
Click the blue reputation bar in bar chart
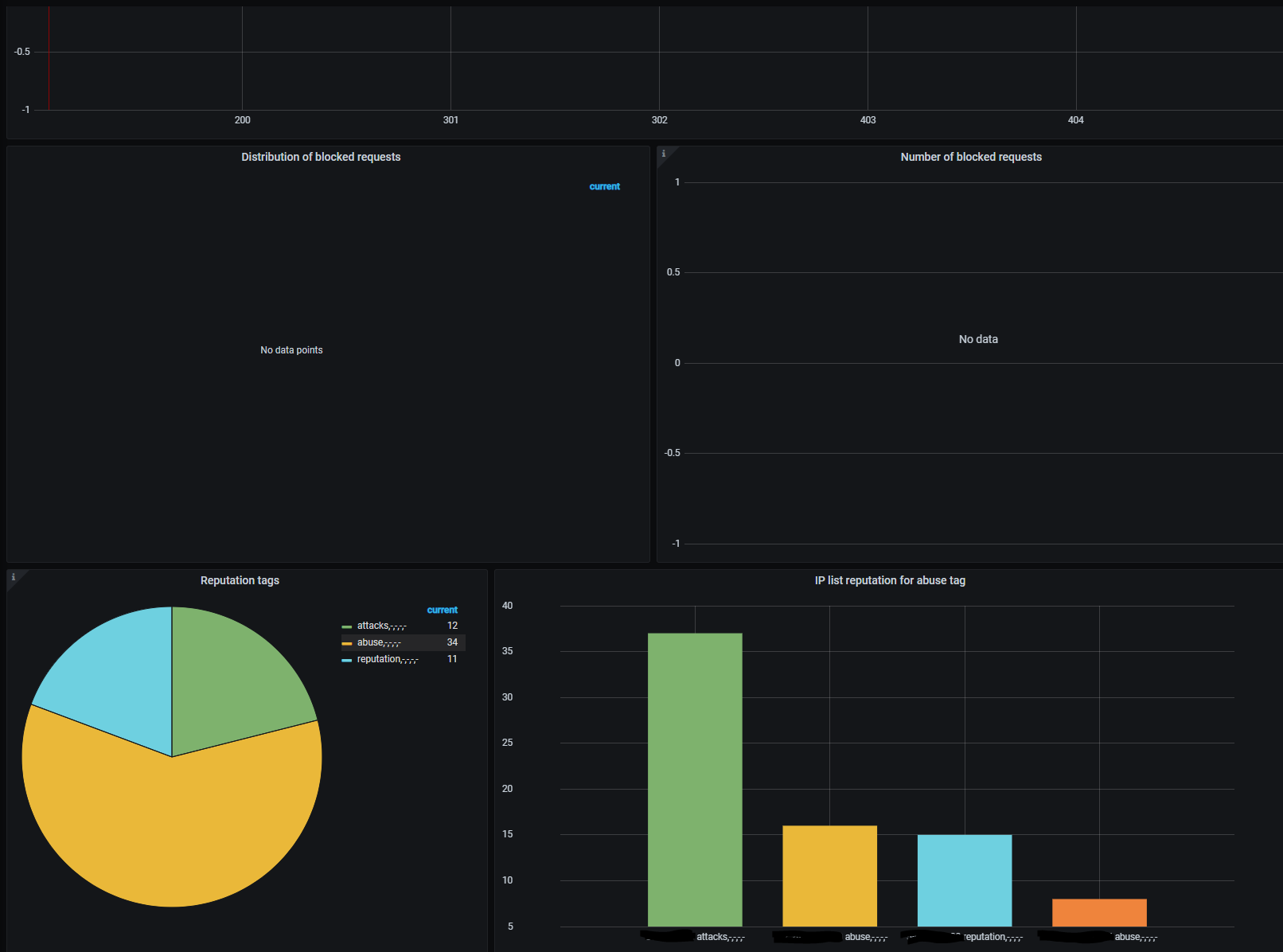click(965, 880)
